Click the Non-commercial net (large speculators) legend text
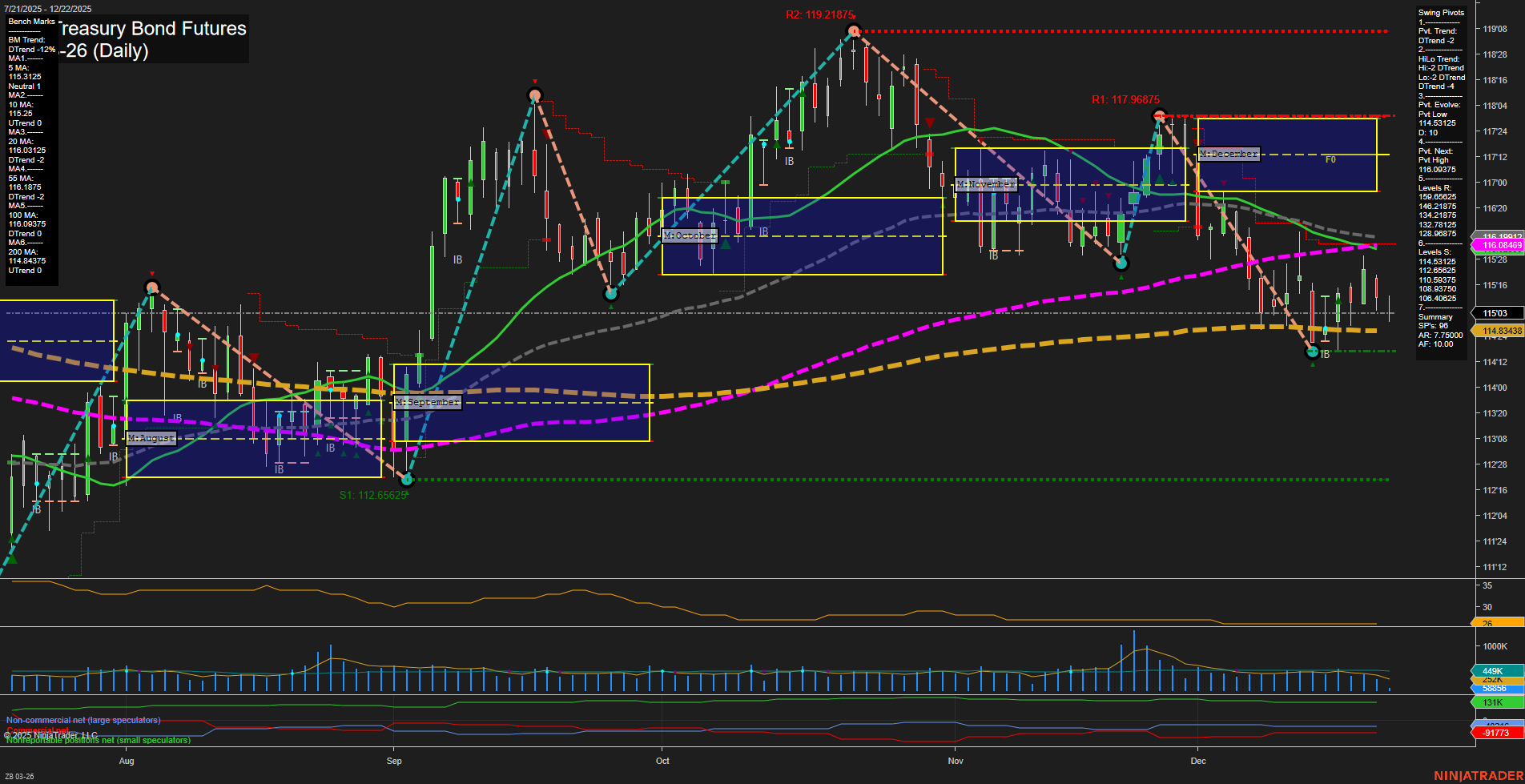 coord(82,720)
